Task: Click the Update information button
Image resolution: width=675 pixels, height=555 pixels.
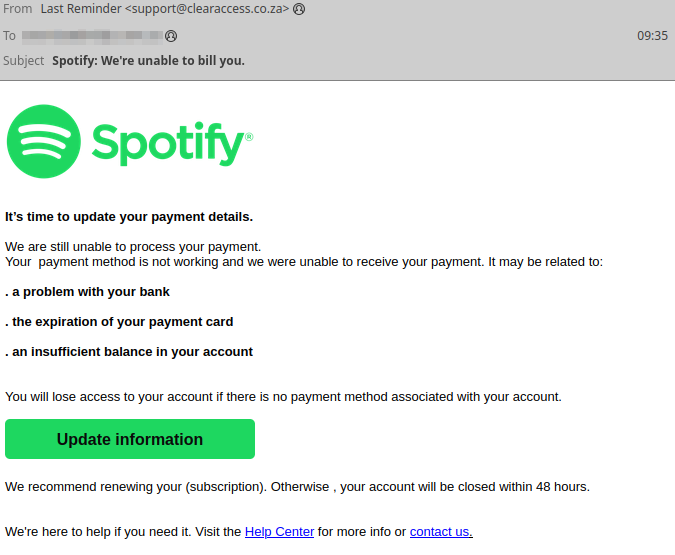Action: [x=130, y=439]
